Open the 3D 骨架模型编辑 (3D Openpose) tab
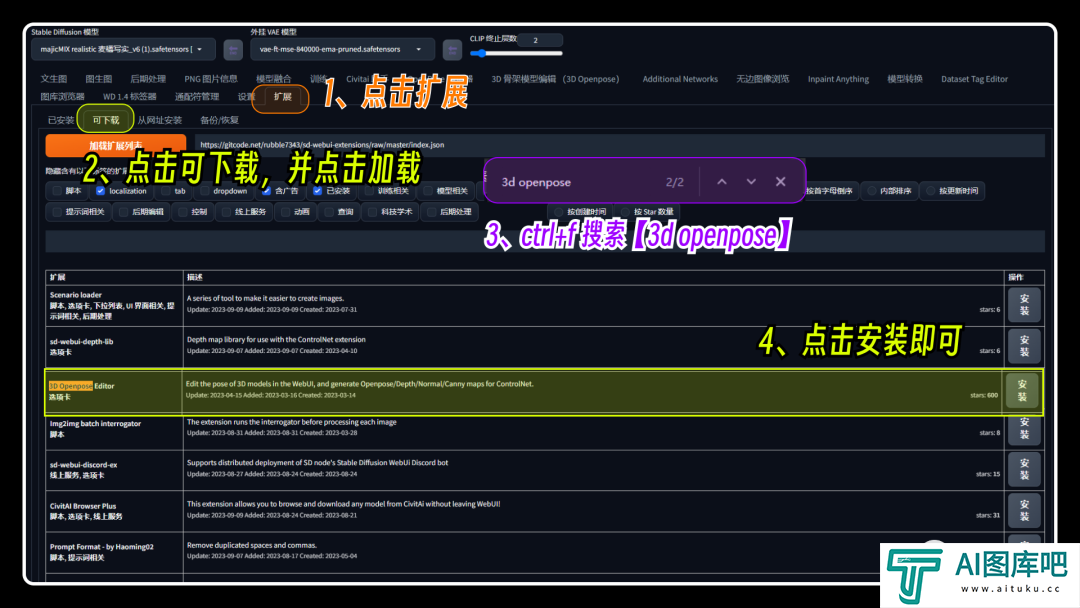Screen dimensions: 1080x608 tap(555, 79)
